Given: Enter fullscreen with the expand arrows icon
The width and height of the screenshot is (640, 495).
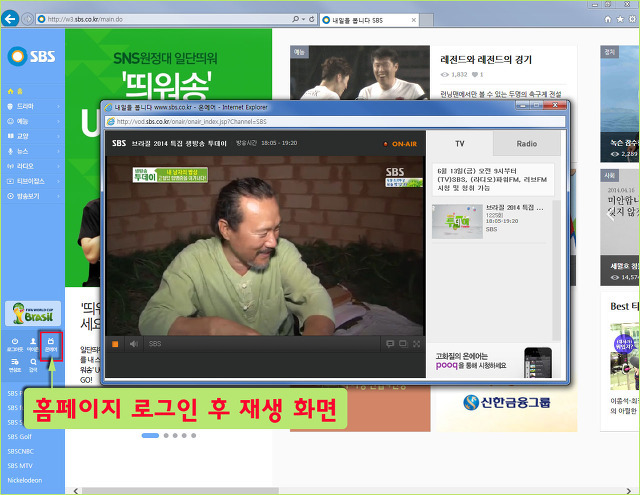Looking at the screenshot, I should point(416,344).
